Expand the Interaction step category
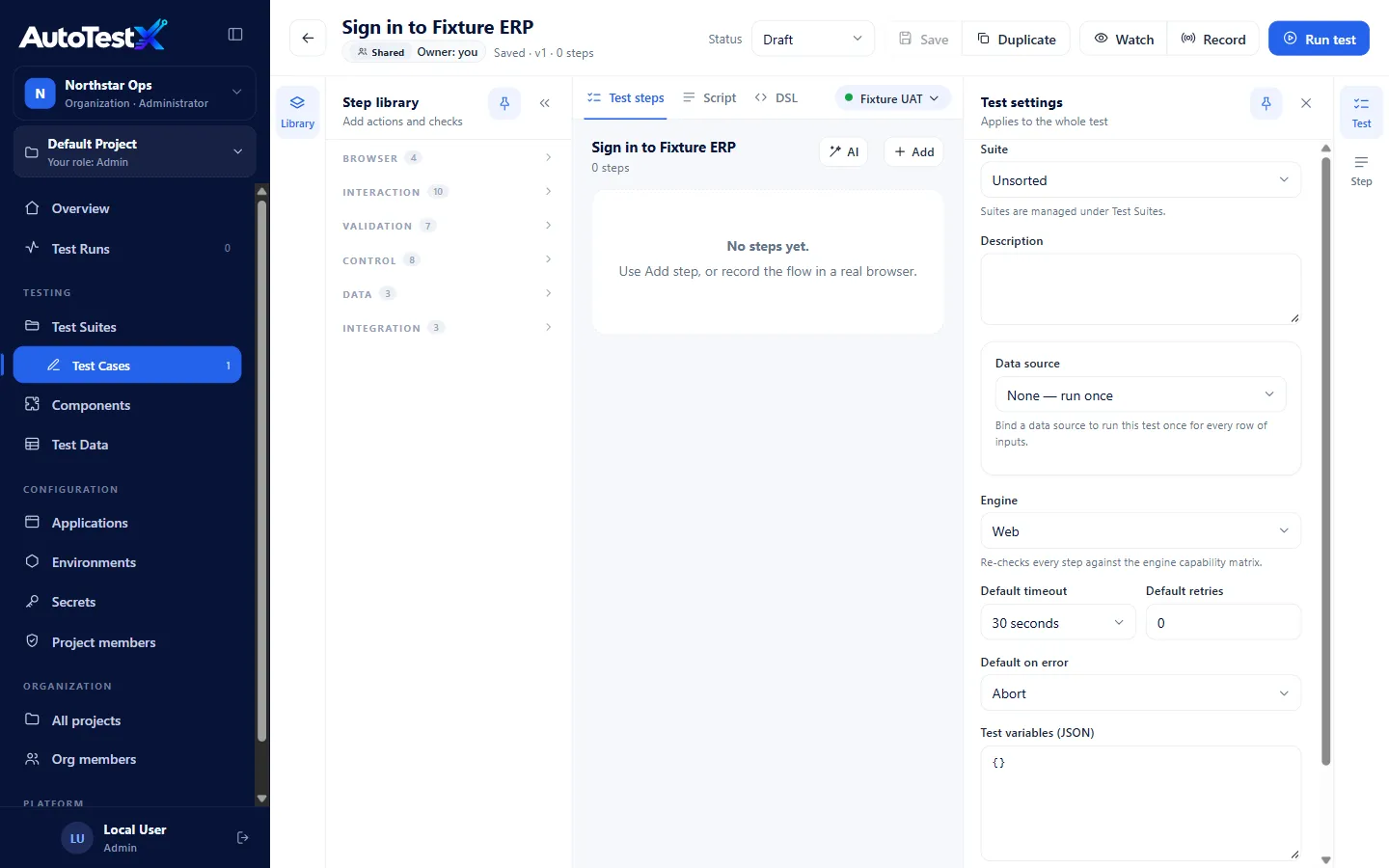 (448, 192)
